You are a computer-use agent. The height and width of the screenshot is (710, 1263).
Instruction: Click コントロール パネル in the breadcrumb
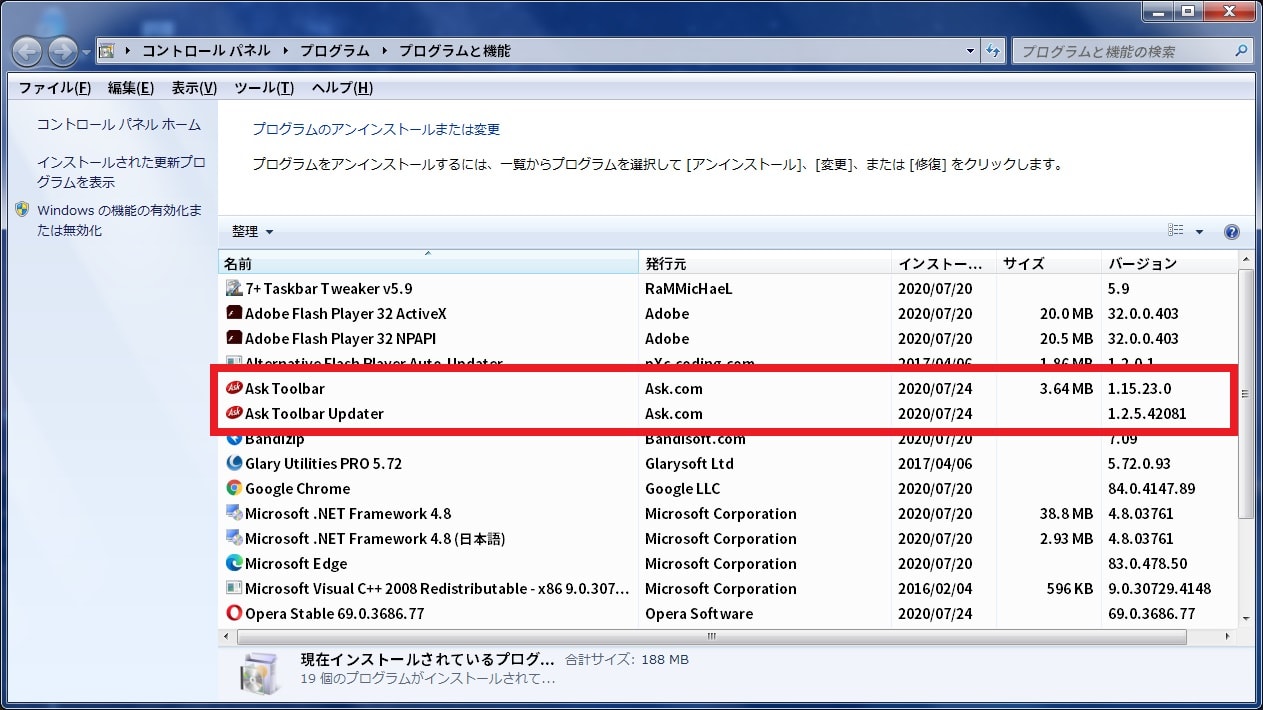208,51
